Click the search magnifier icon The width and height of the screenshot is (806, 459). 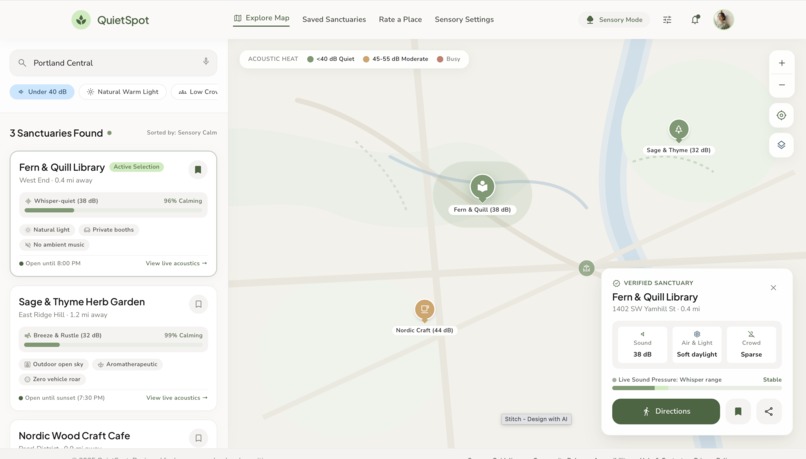click(22, 63)
